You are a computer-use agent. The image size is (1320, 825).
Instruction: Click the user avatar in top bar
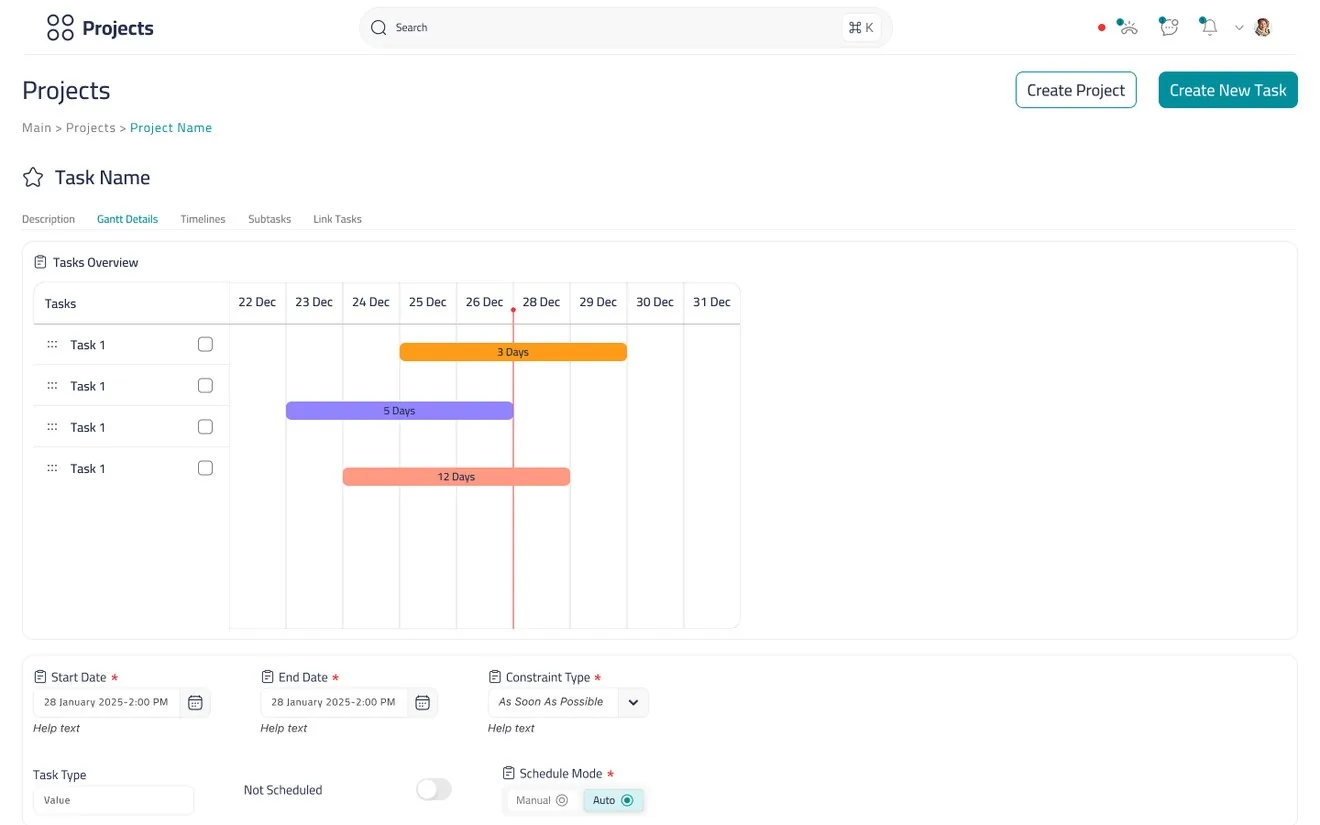click(1263, 27)
